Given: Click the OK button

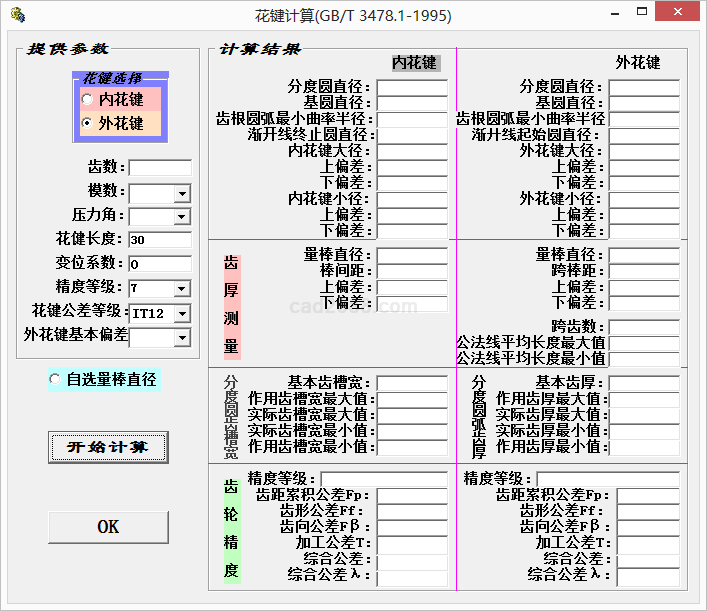Looking at the screenshot, I should [x=108, y=527].
